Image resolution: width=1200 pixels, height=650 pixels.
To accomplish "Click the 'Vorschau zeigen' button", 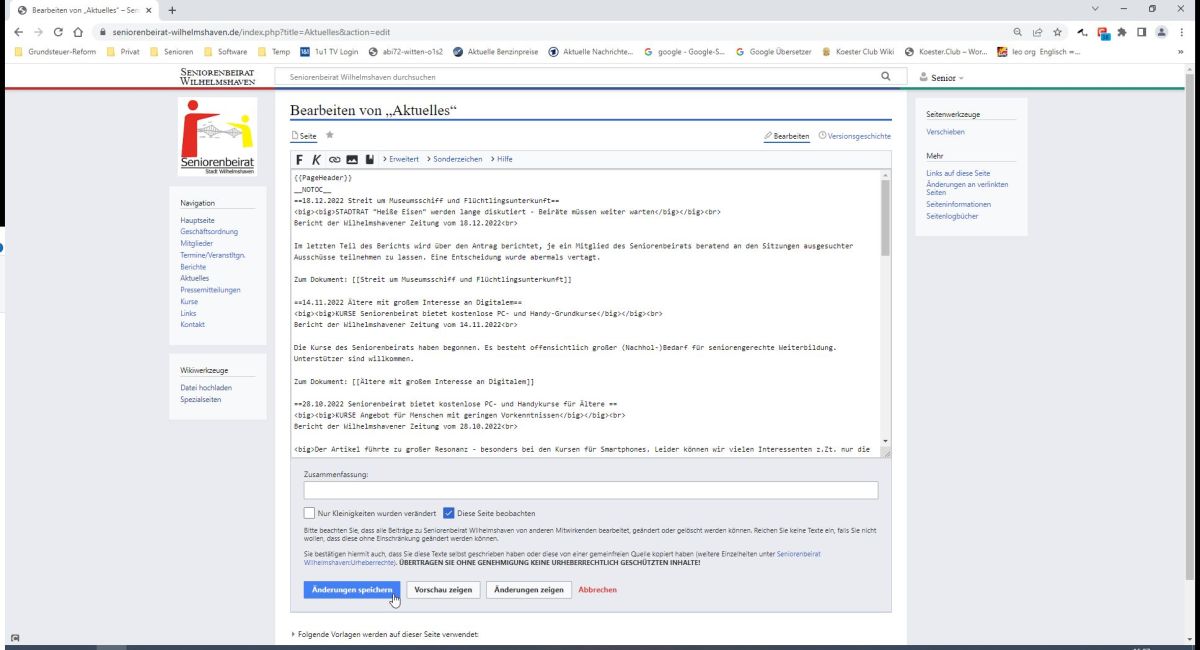I will click(443, 590).
